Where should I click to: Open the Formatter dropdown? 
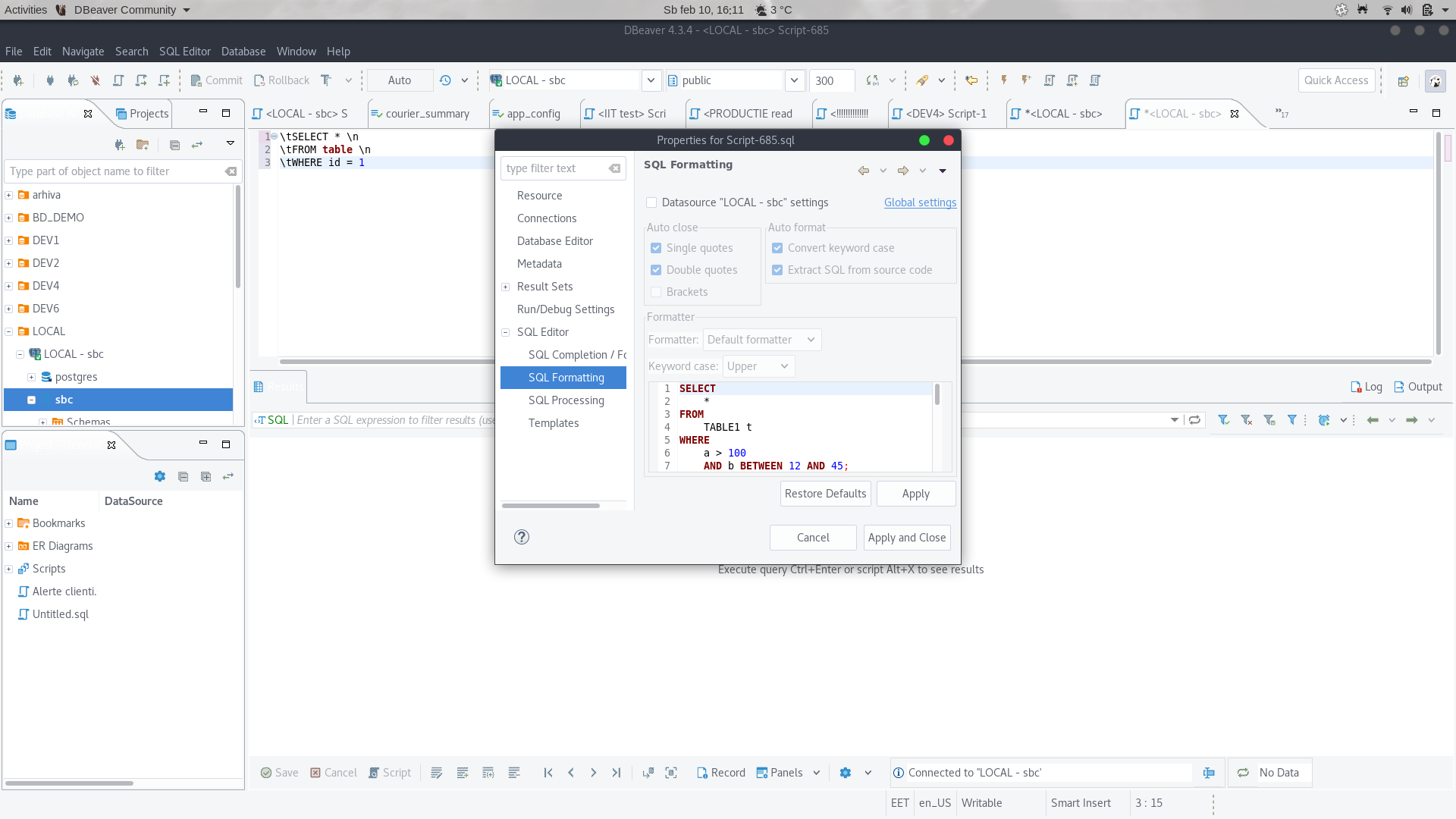pyautogui.click(x=761, y=340)
